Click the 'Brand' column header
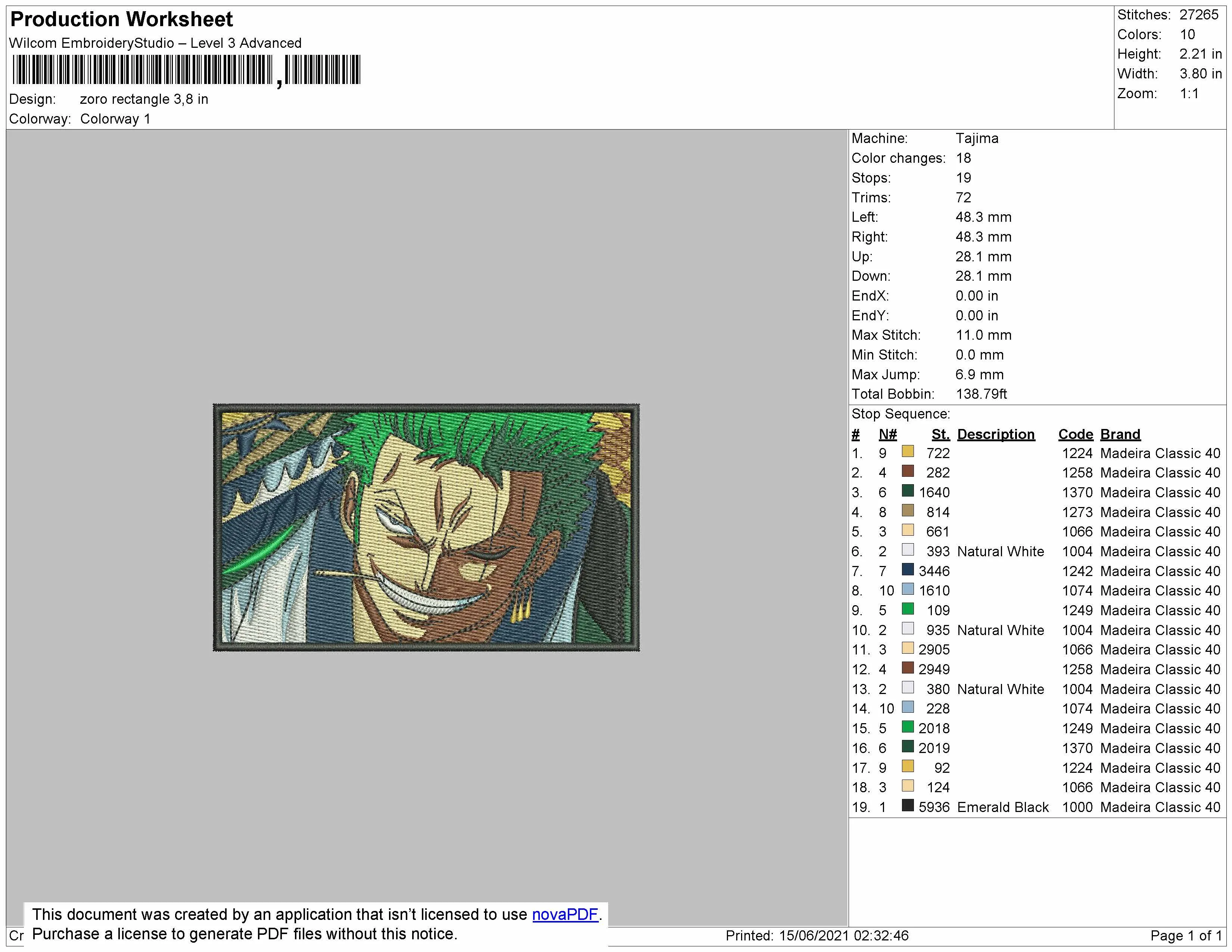Viewport: 1232px width, 952px height. pyautogui.click(x=1120, y=434)
